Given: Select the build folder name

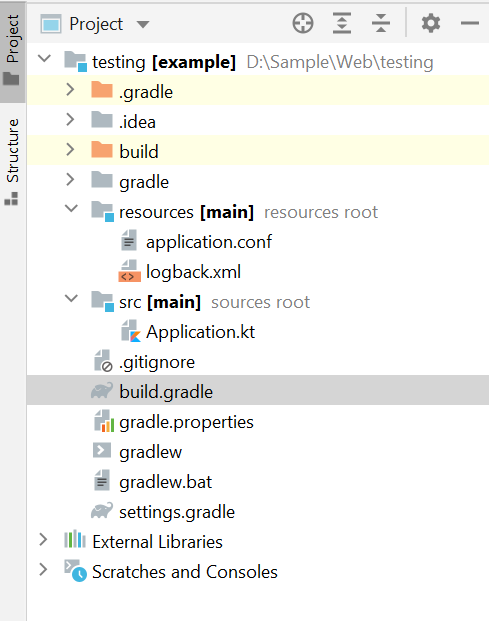Looking at the screenshot, I should (x=139, y=152).
